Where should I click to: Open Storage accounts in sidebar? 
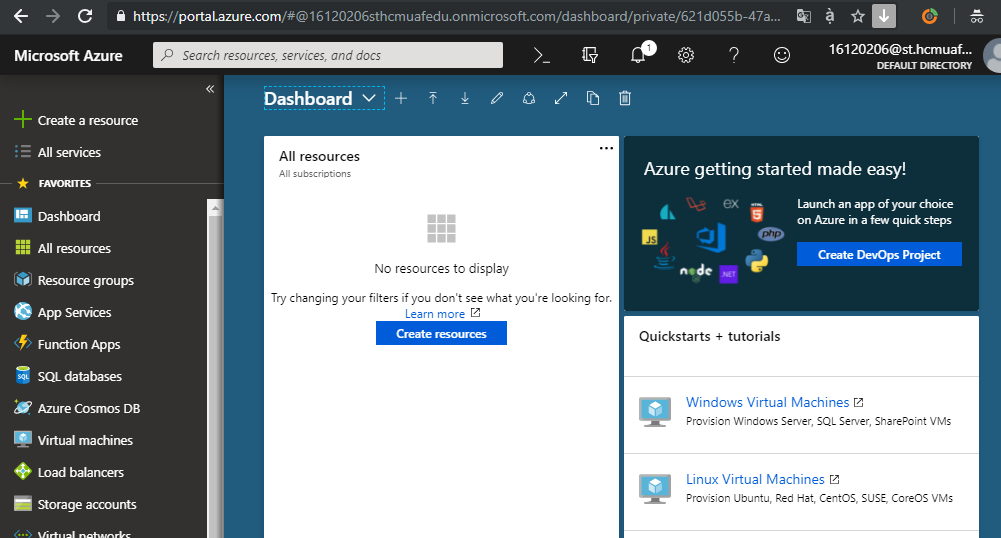click(87, 504)
